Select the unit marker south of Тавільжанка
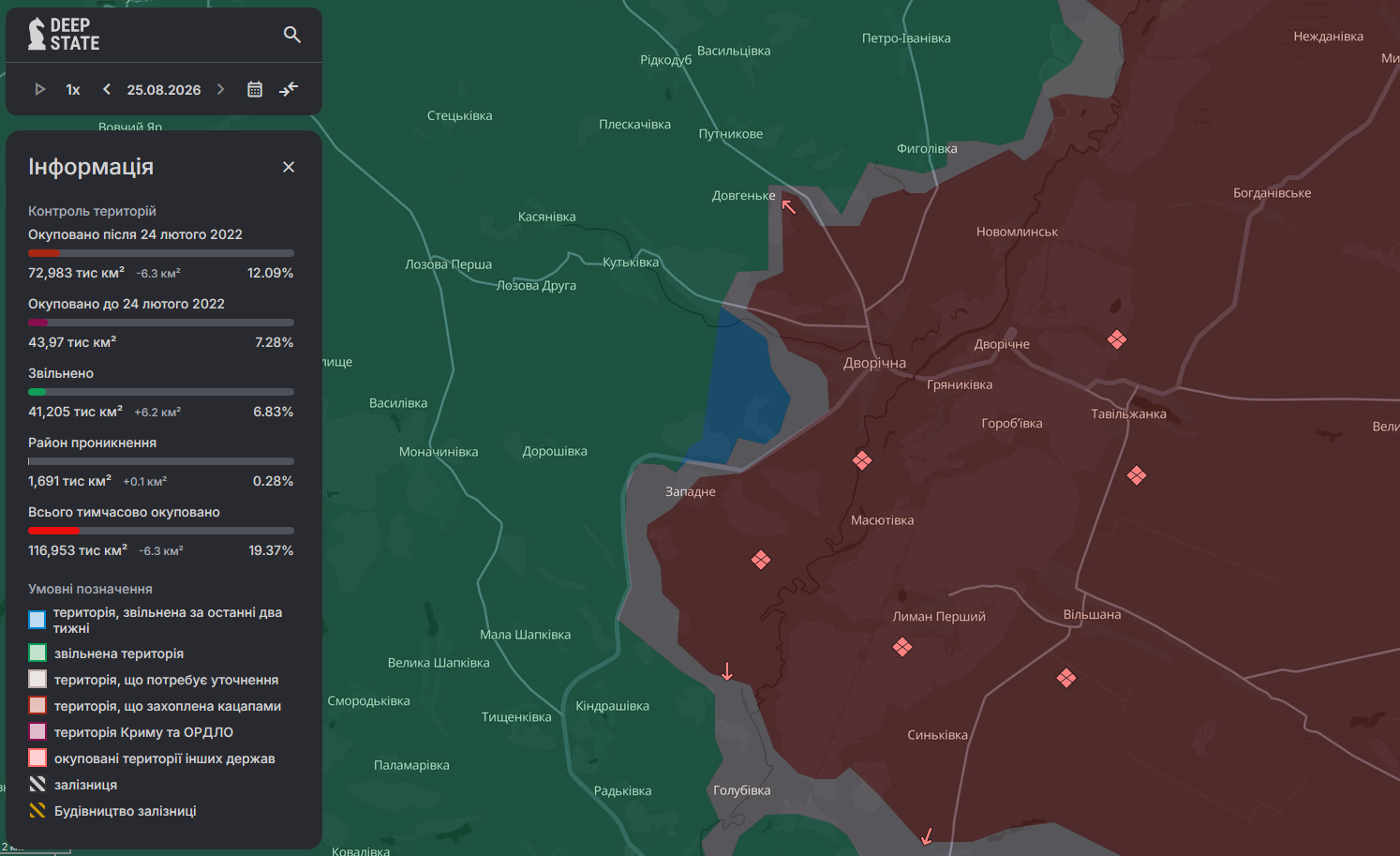The height and width of the screenshot is (856, 1400). coord(1137,475)
